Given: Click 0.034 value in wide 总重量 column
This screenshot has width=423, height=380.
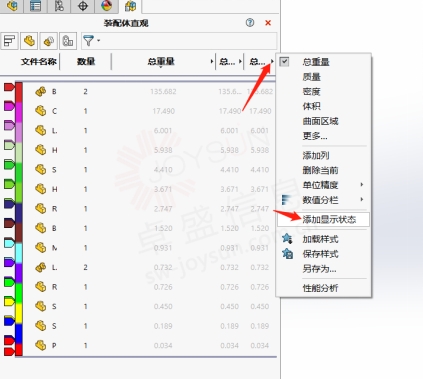Looking at the screenshot, I should pyautogui.click(x=163, y=346).
